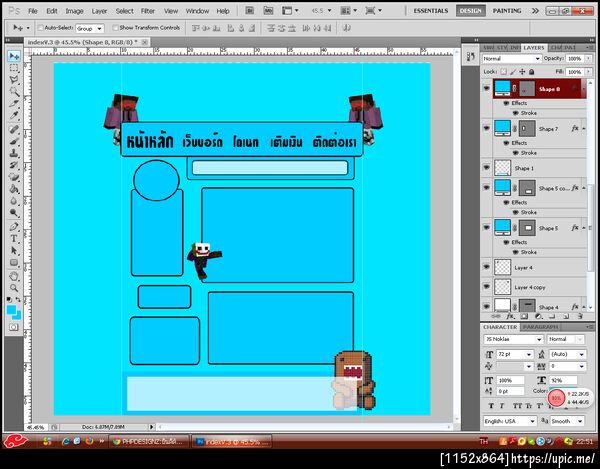Toggle visibility of Layer 4 copy
Image resolution: width=600 pixels, height=469 pixels.
487,287
